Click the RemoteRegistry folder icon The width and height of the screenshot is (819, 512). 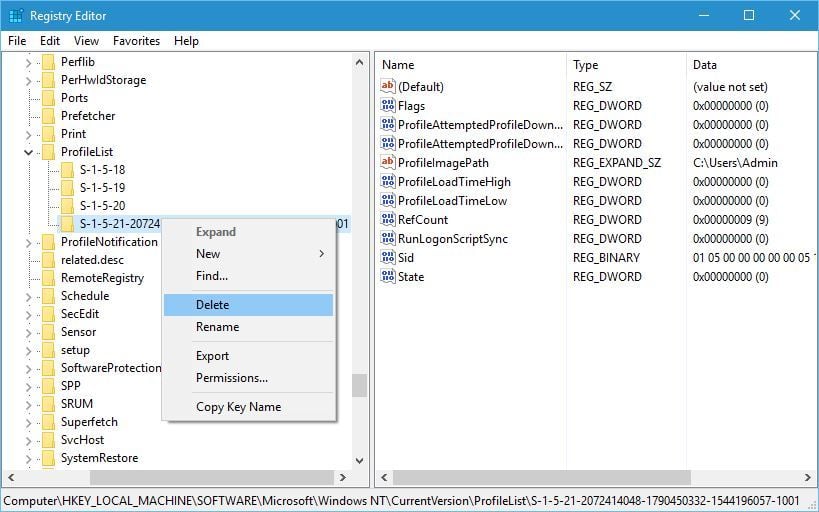tap(49, 278)
